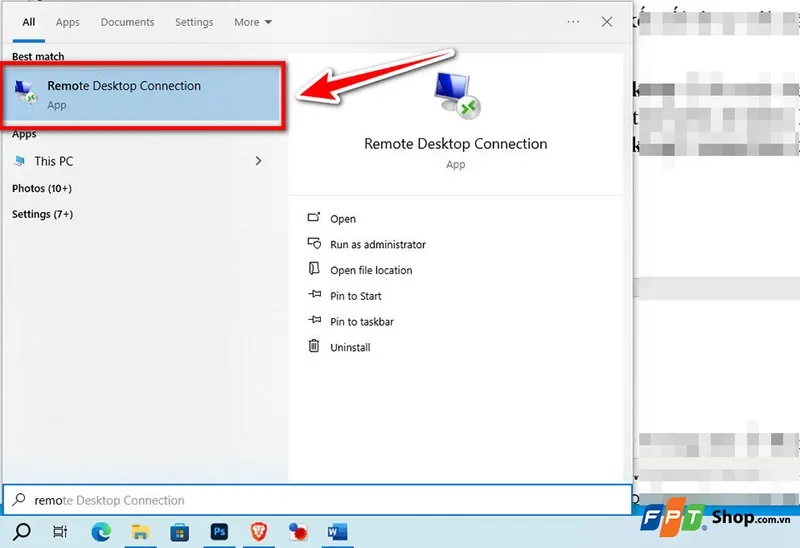
Task: Switch to Photoshop on taskbar
Action: coord(219,532)
